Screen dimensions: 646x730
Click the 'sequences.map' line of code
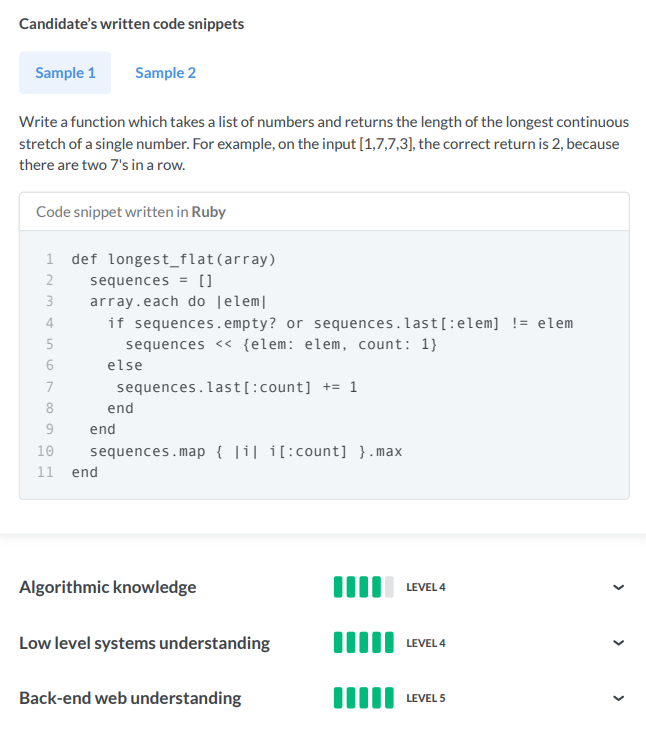point(246,451)
